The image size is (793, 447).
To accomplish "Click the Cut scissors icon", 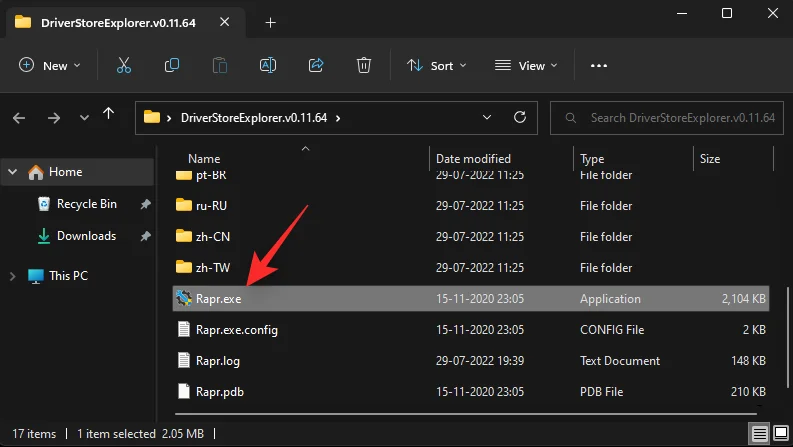I will click(124, 65).
